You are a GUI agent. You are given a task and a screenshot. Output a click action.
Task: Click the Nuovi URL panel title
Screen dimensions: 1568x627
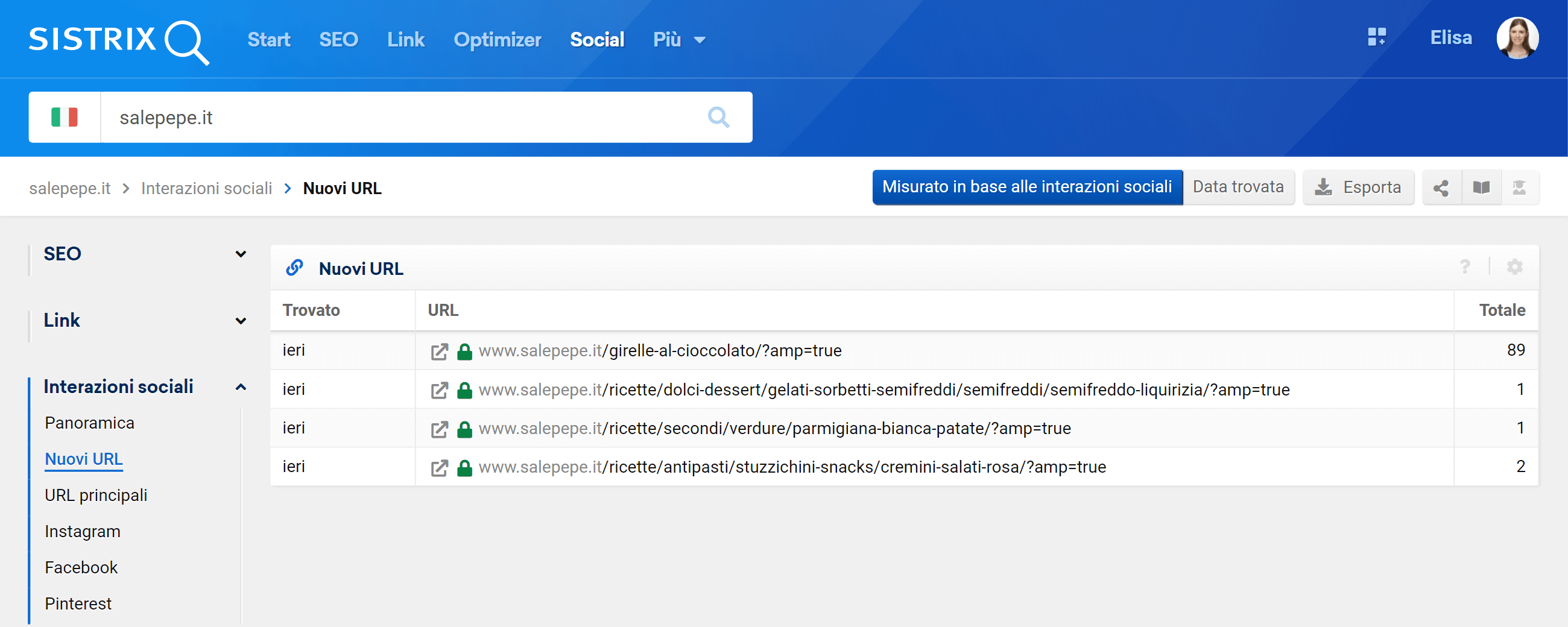click(361, 268)
